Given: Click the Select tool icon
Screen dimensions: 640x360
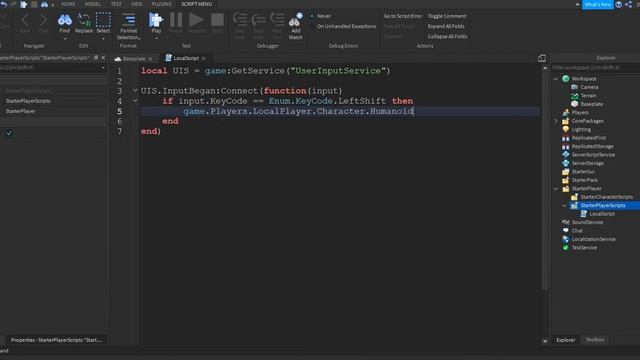Looking at the screenshot, I should click(x=103, y=20).
